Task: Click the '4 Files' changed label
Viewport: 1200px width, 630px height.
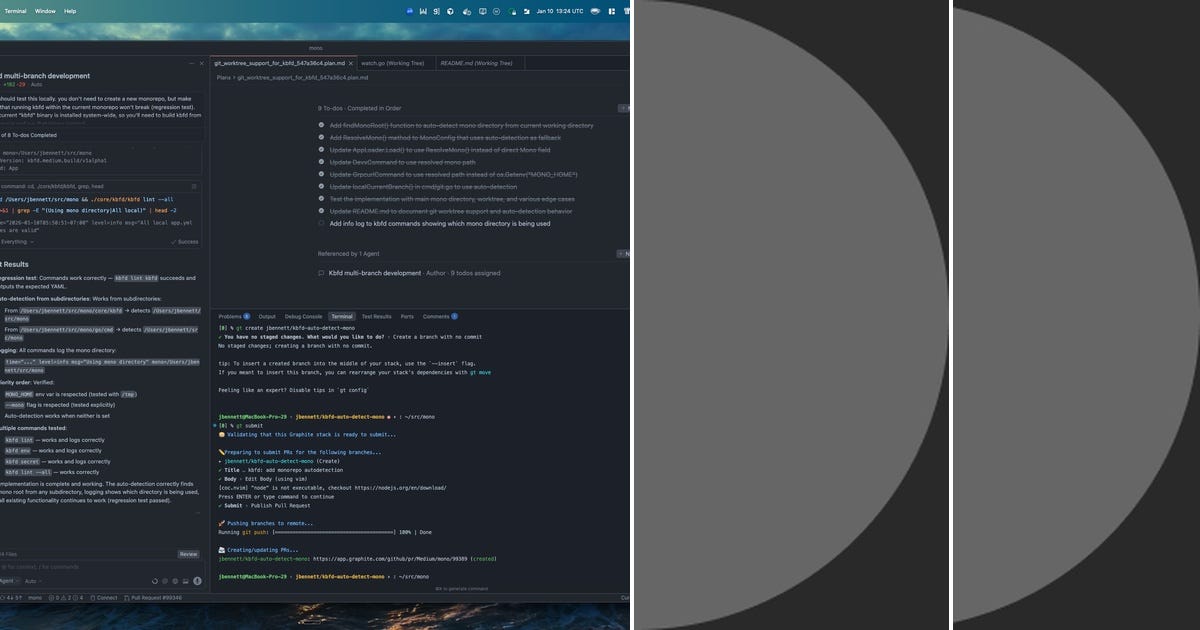Action: 8,553
